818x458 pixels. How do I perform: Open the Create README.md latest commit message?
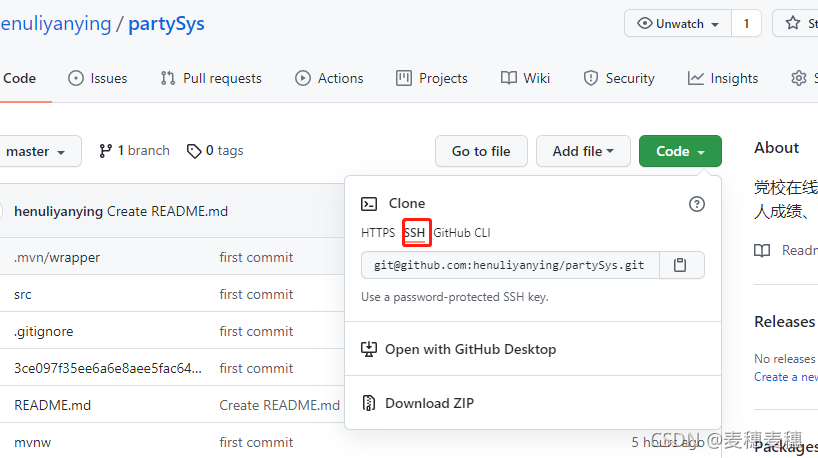167,211
